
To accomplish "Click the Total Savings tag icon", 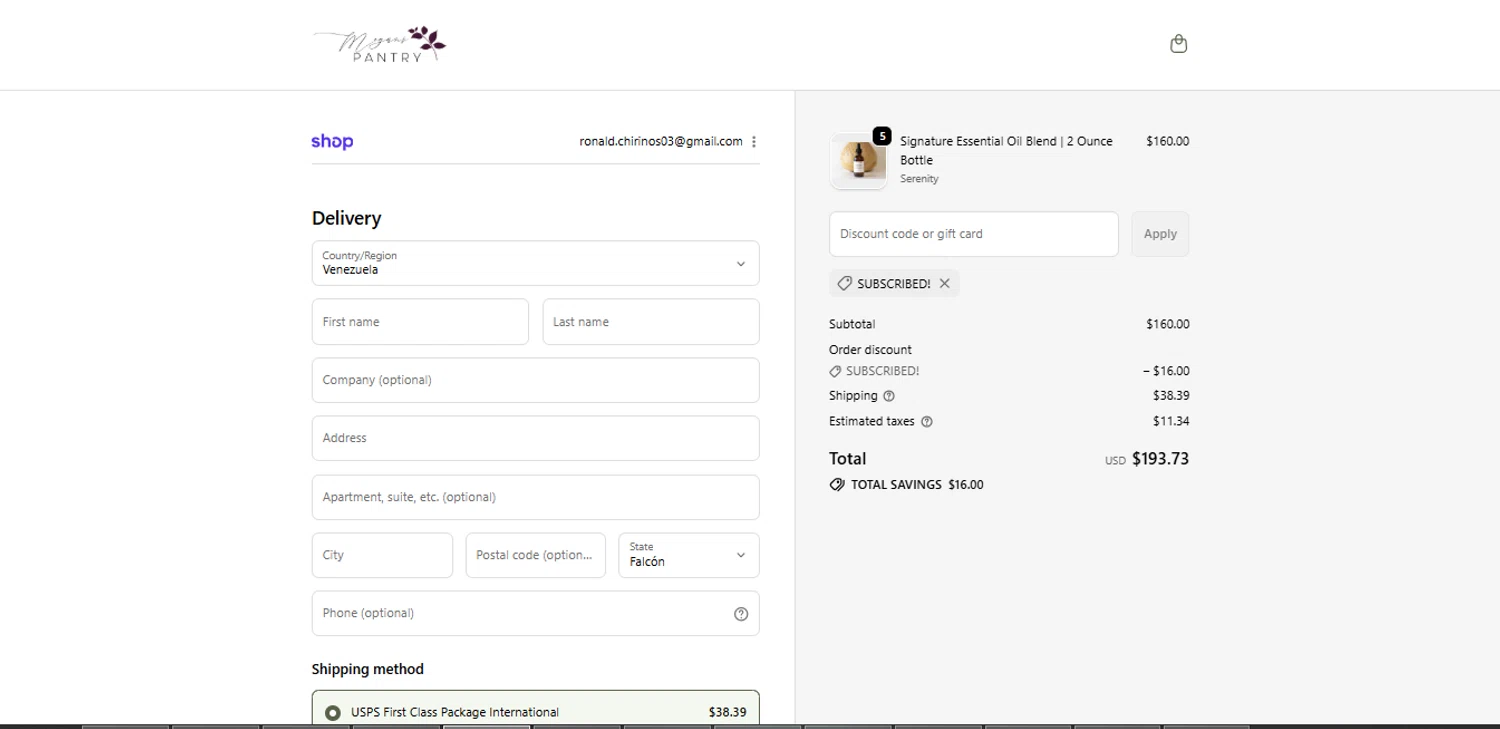I will tap(837, 485).
